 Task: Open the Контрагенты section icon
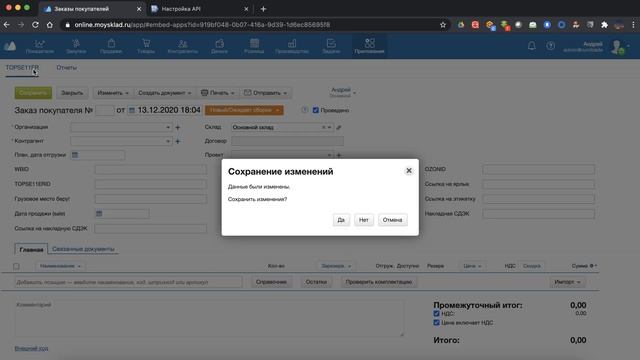coord(182,43)
